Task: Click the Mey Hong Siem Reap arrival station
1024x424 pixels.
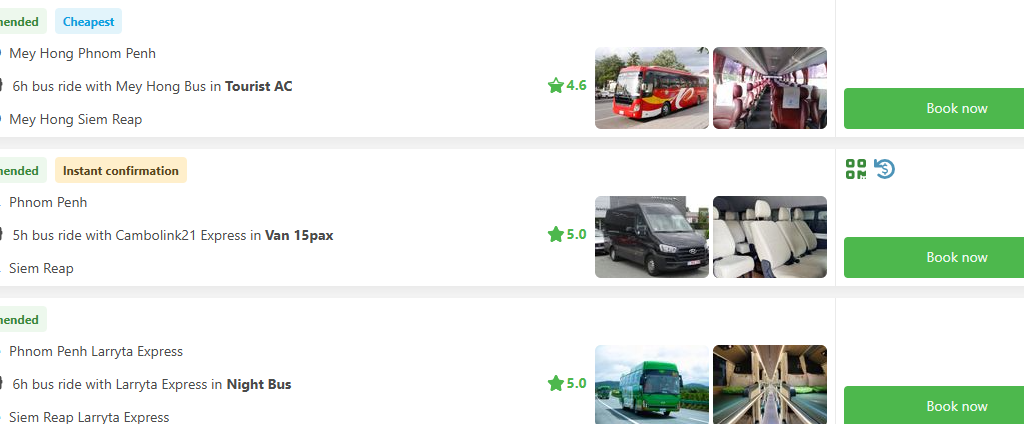Action: tap(75, 120)
